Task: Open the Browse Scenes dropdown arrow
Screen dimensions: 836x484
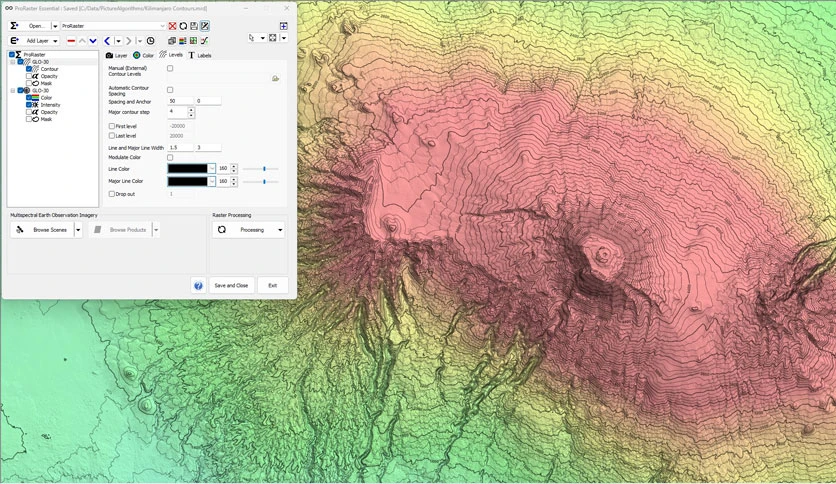Action: (x=78, y=230)
